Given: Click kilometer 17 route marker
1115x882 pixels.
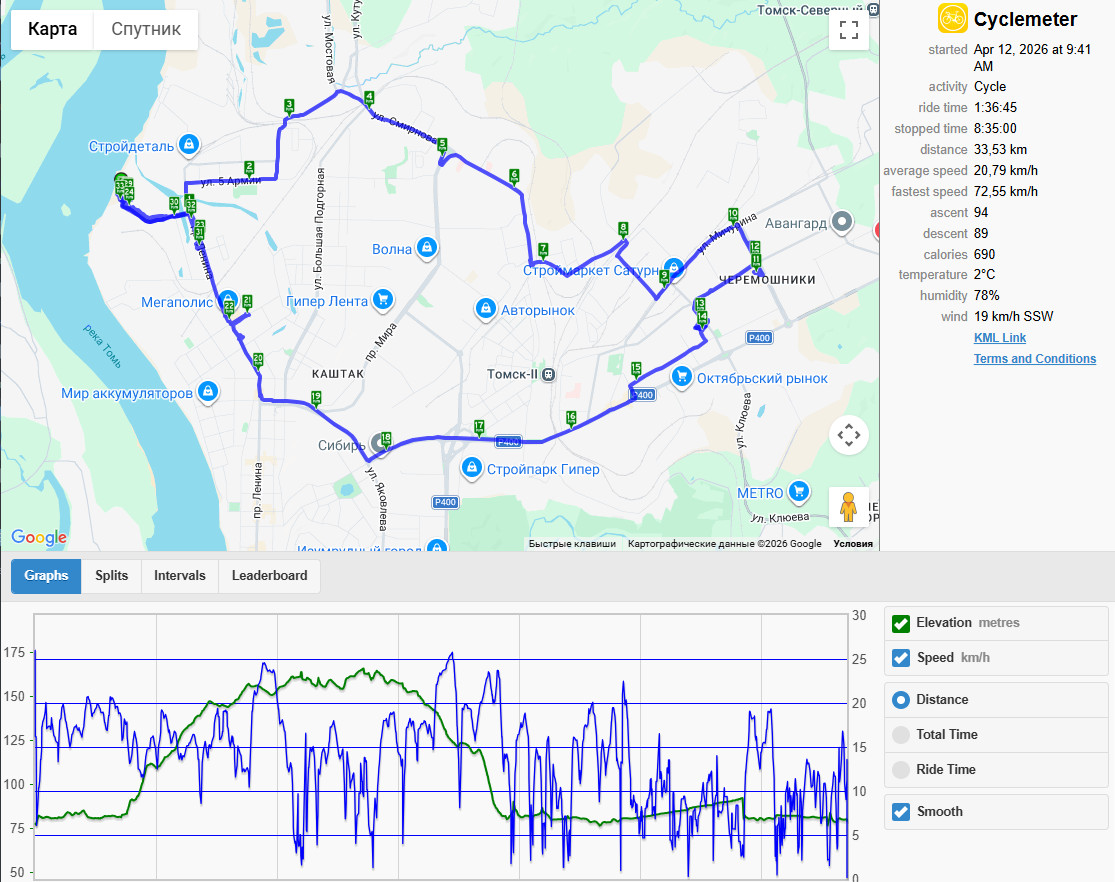Looking at the screenshot, I should coord(479,428).
